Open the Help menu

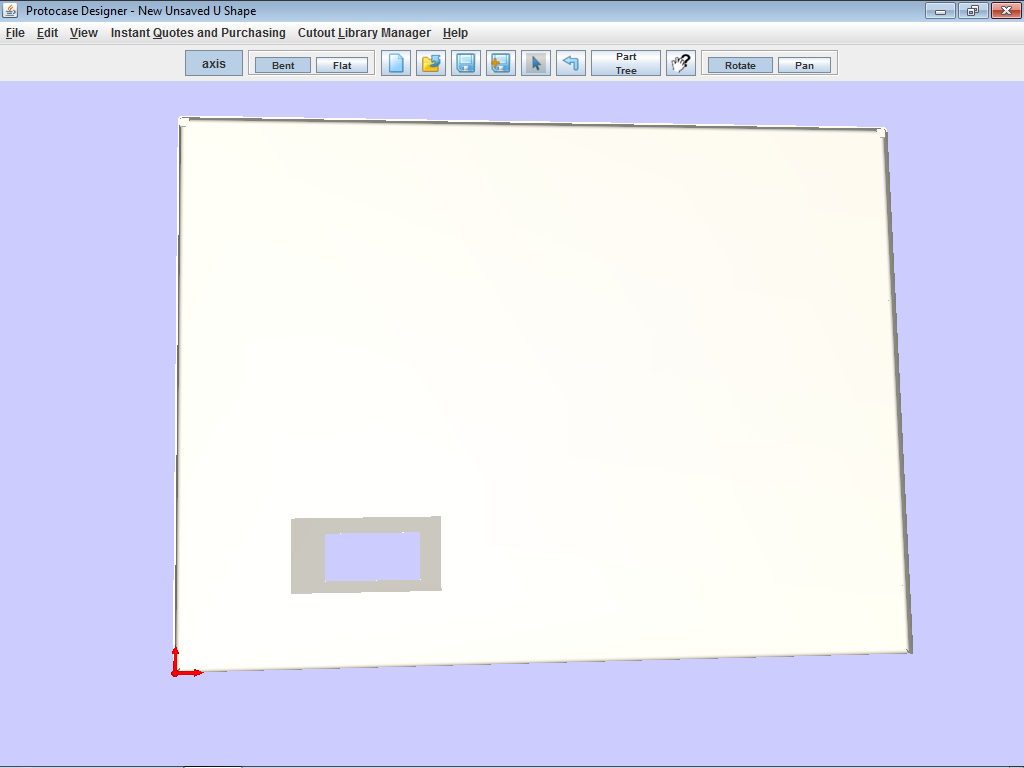pyautogui.click(x=455, y=33)
